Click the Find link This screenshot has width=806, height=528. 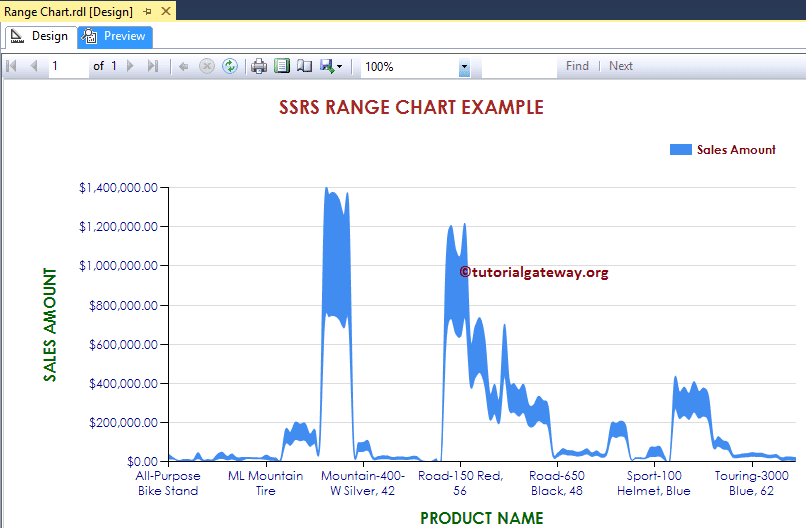[x=577, y=66]
